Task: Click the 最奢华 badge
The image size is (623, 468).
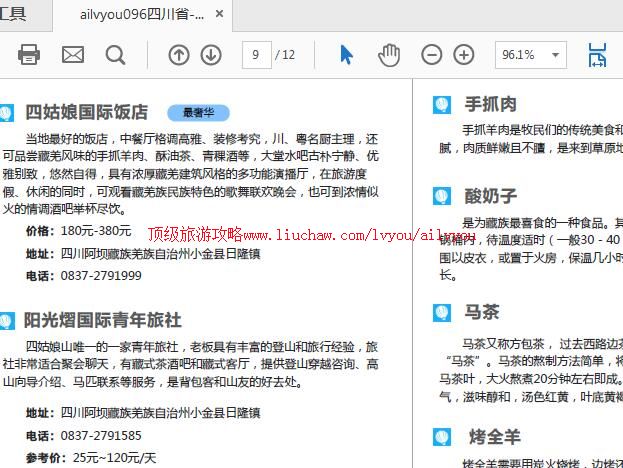Action: (x=197, y=113)
